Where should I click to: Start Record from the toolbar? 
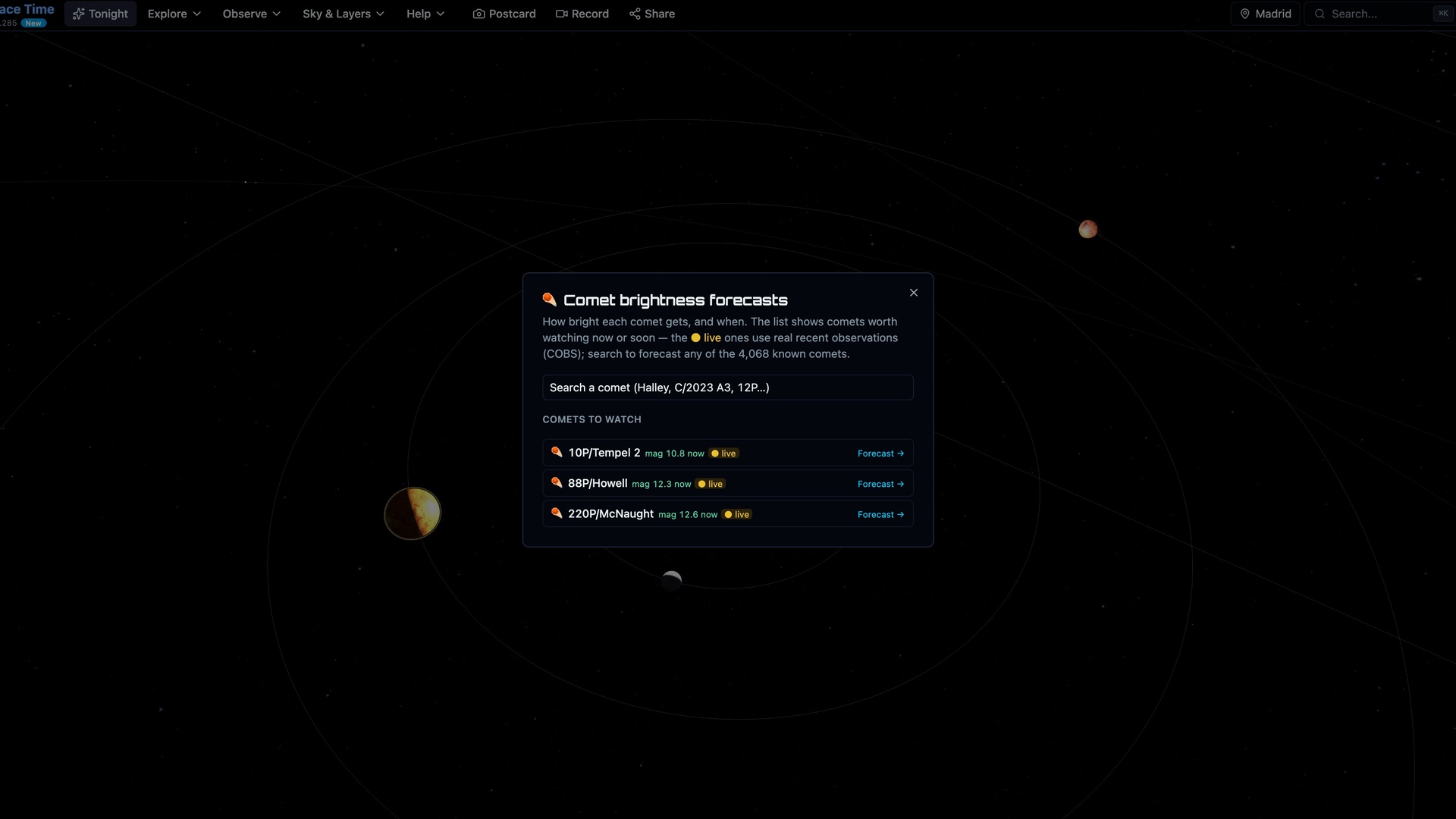point(582,14)
